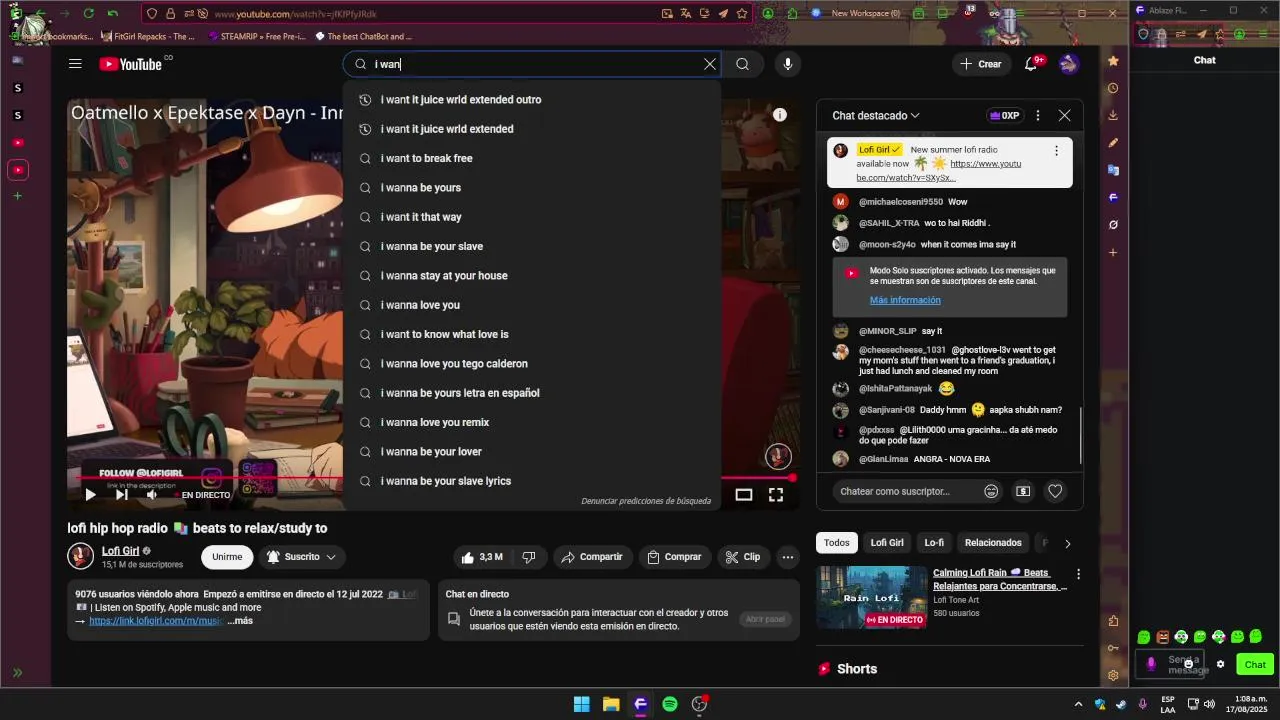Image resolution: width=1280 pixels, height=720 pixels.
Task: Play the live video
Action: [x=90, y=494]
